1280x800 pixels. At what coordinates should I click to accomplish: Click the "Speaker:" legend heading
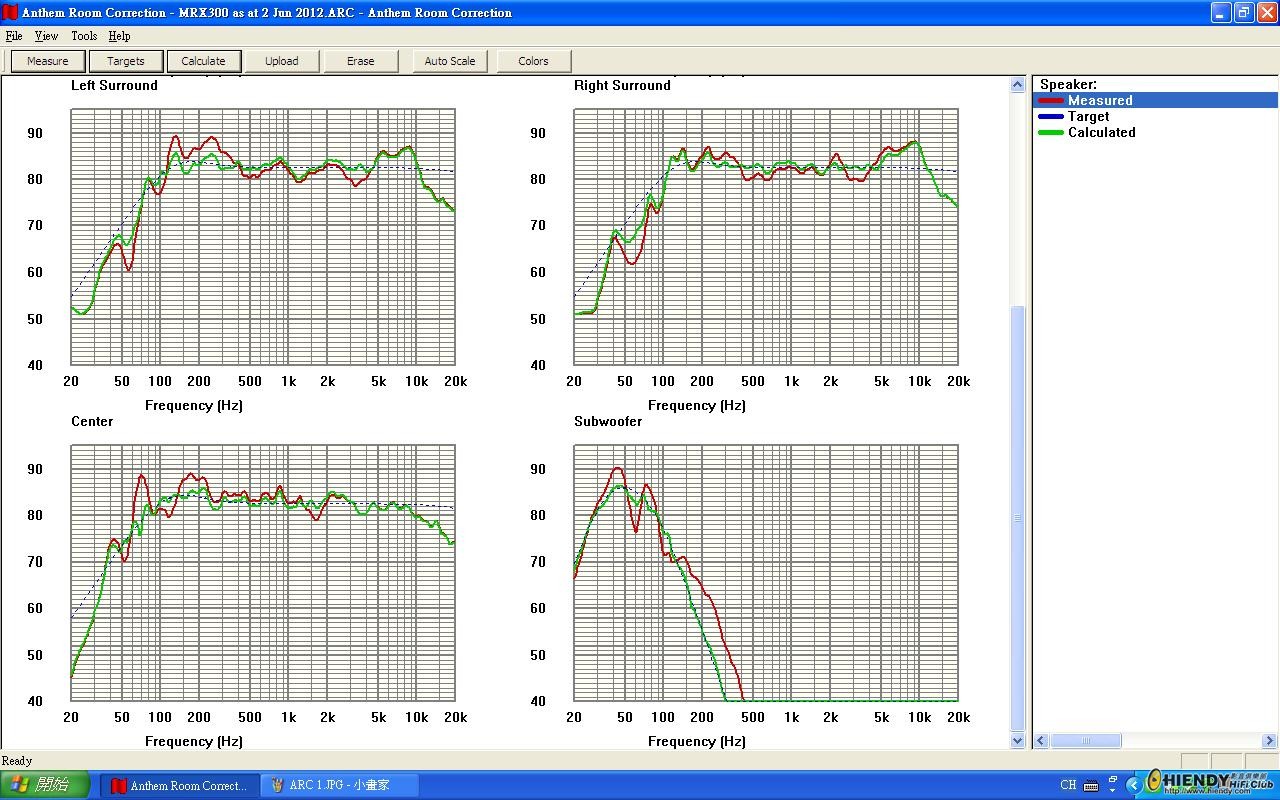tap(1068, 85)
